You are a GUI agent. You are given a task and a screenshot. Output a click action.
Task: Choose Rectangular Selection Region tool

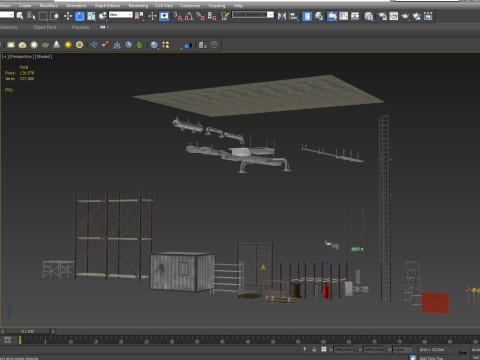point(43,16)
